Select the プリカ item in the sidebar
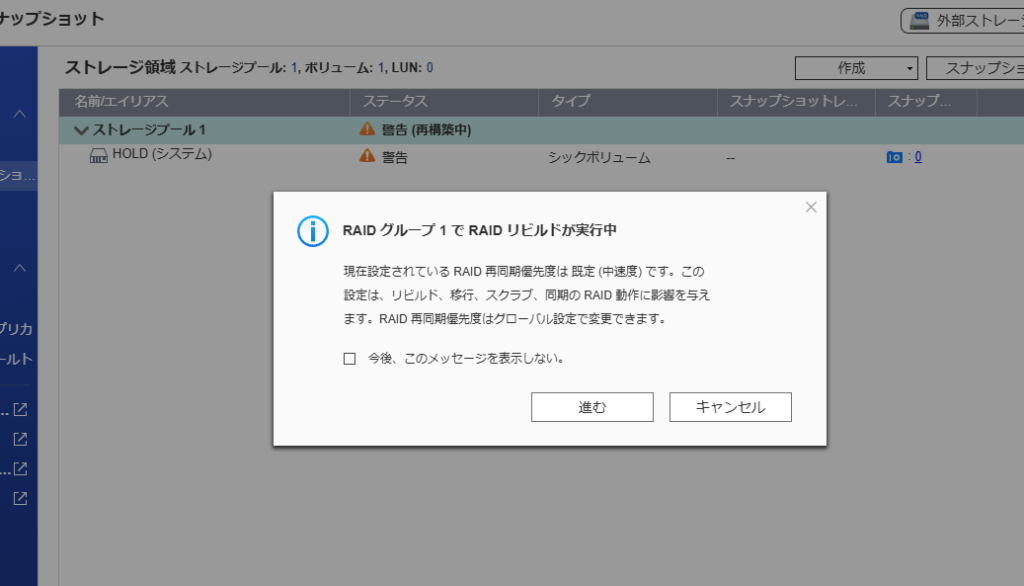Image resolution: width=1024 pixels, height=586 pixels. coord(18,329)
